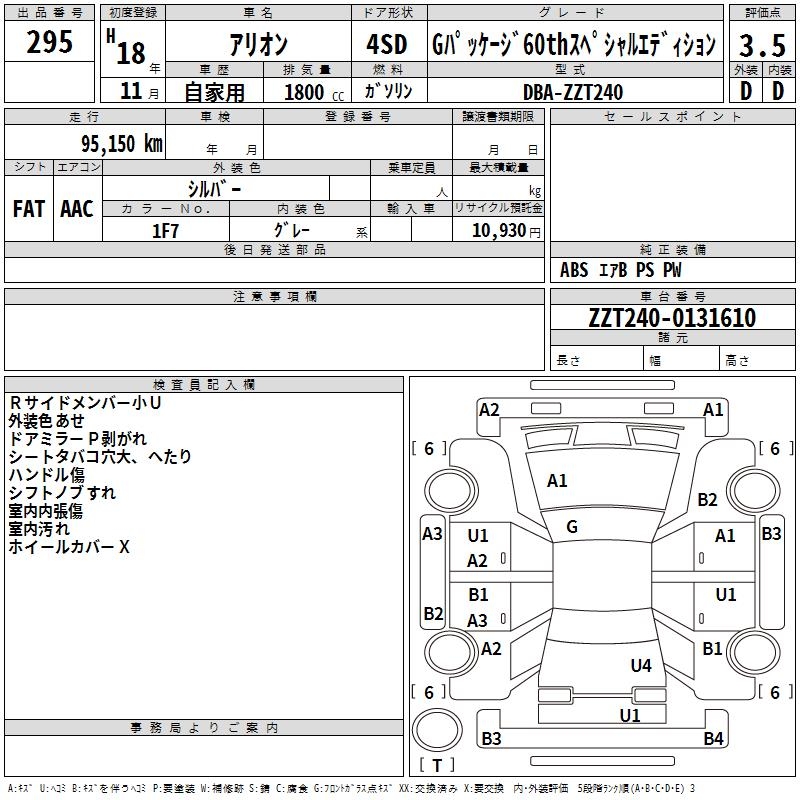The height and width of the screenshot is (800, 800).
Task: Click the 高さ dimension cell
Action: coord(757,360)
